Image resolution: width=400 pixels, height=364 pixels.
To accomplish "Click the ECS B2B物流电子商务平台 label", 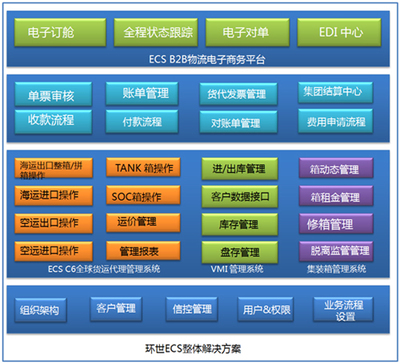I will [207, 60].
